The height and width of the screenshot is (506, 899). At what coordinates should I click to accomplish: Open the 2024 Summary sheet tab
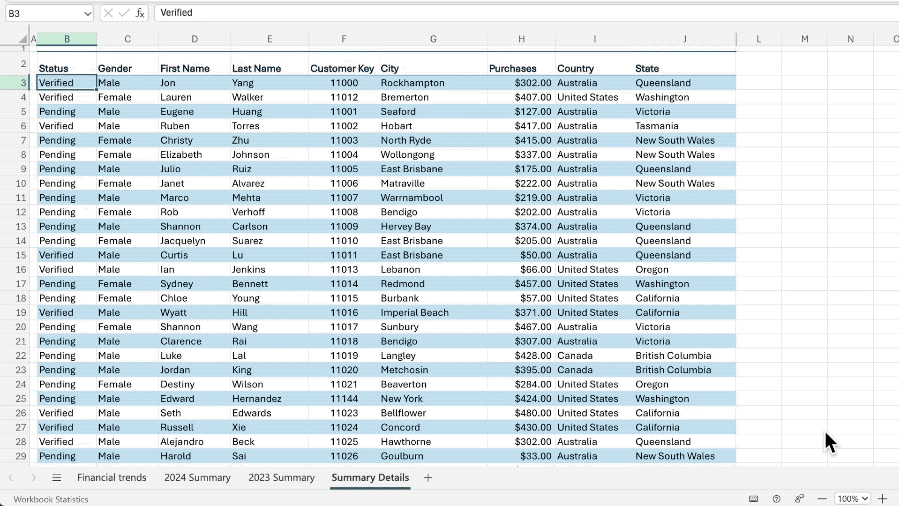[x=197, y=477]
